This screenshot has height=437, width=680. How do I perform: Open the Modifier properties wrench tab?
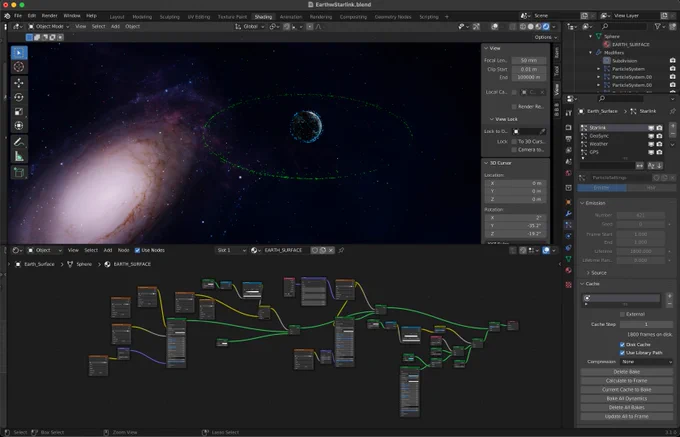(569, 214)
